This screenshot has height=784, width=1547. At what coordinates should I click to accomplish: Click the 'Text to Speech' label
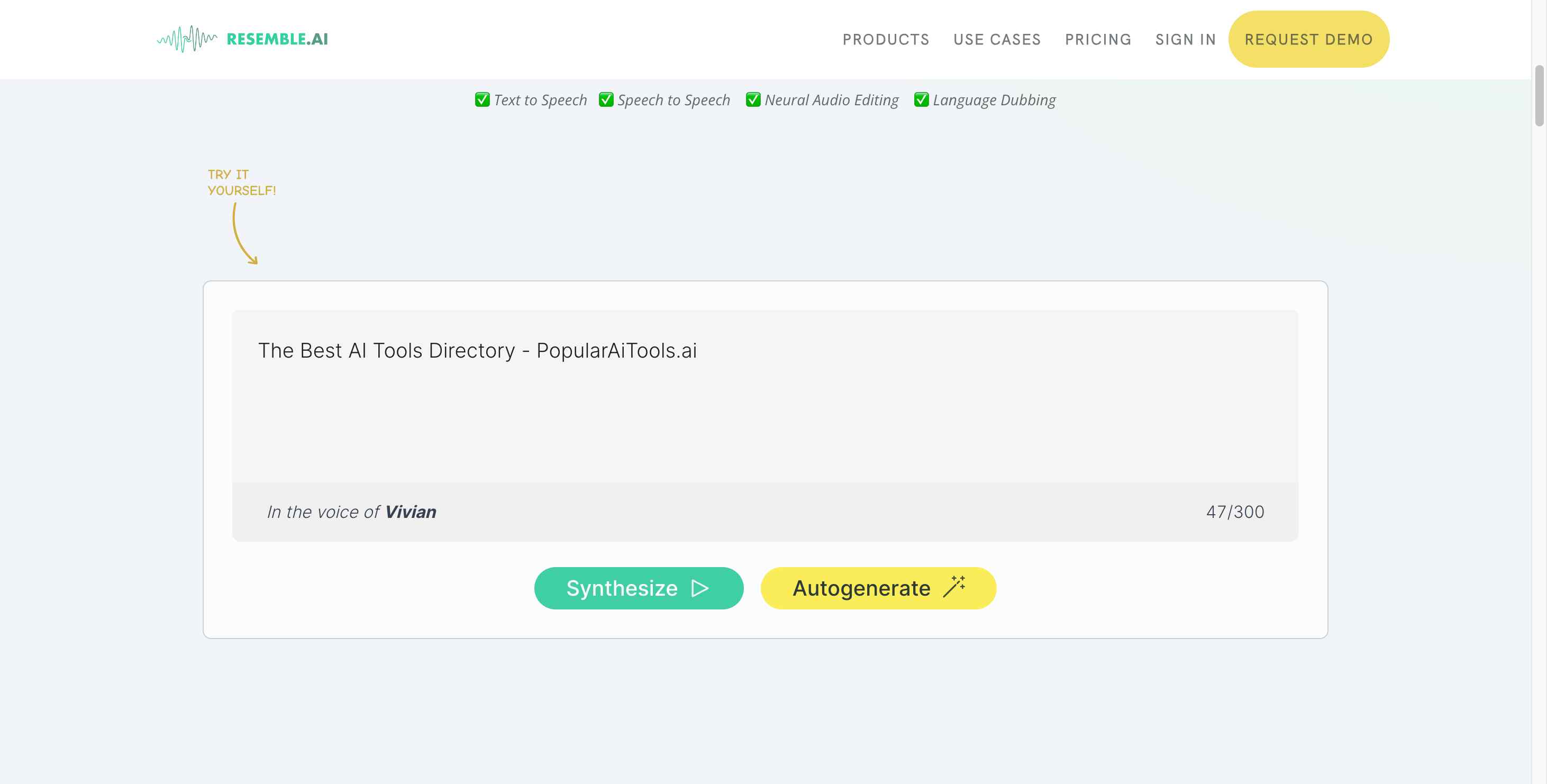(x=540, y=101)
